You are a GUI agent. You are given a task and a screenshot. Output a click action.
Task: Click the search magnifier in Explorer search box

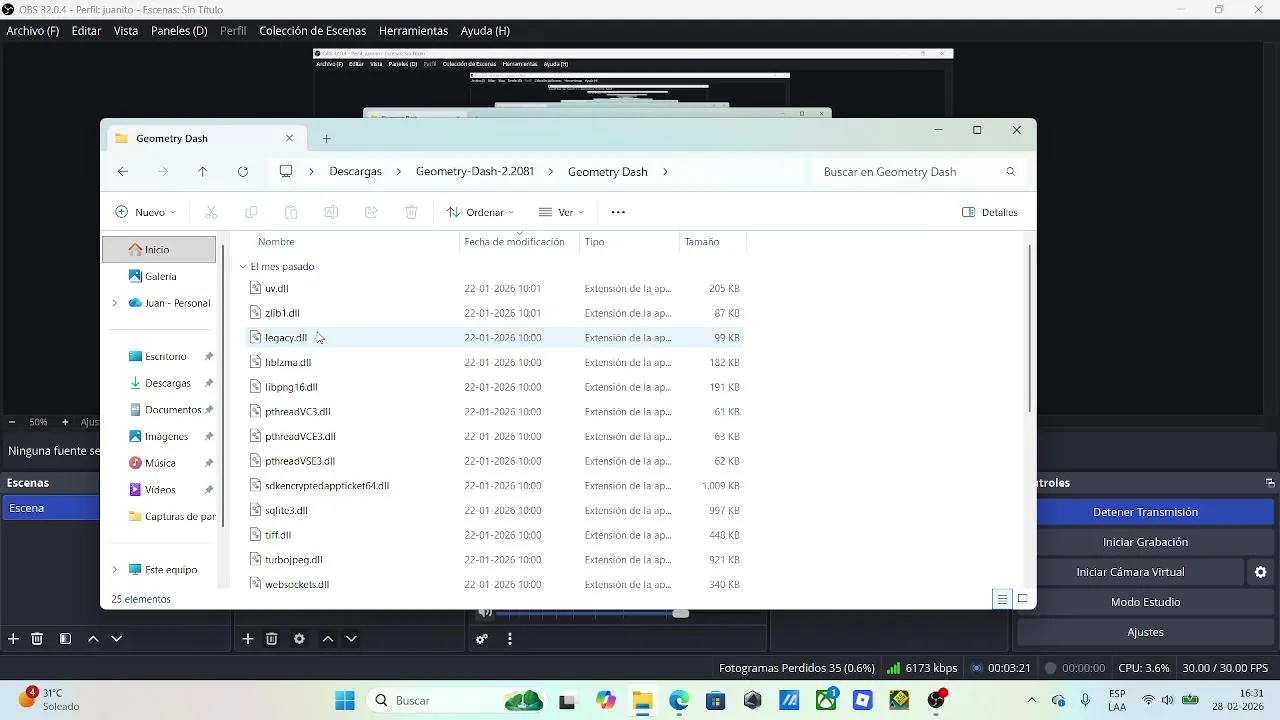tap(1010, 172)
